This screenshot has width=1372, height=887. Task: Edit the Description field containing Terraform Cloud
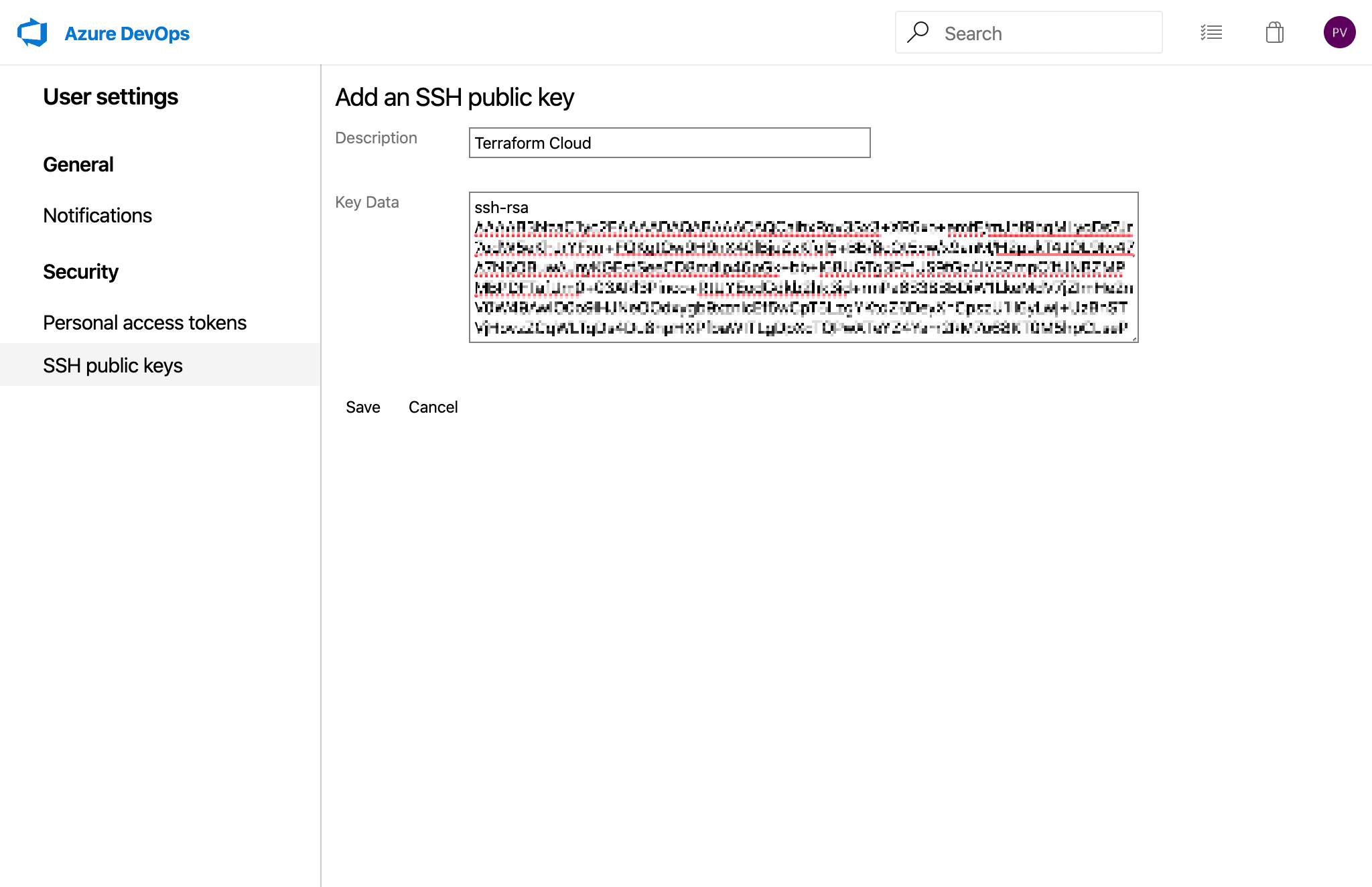(669, 143)
